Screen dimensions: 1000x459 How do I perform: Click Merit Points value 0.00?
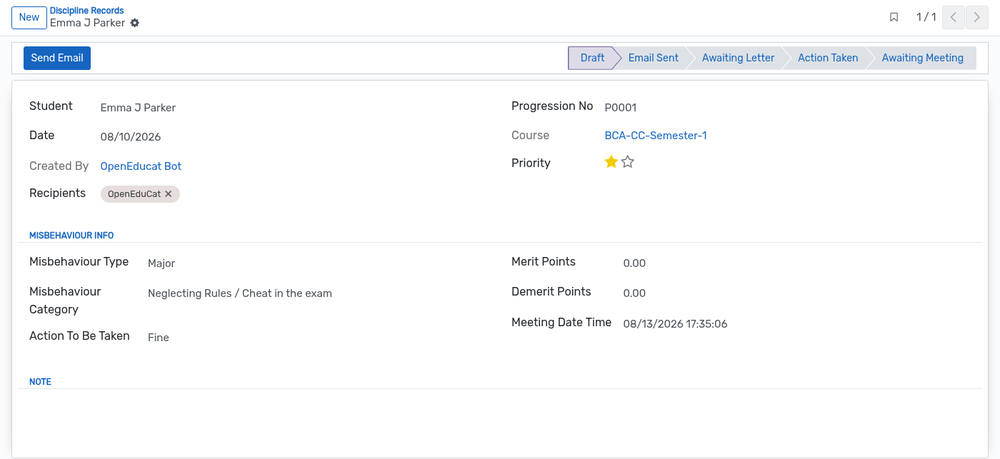[635, 263]
